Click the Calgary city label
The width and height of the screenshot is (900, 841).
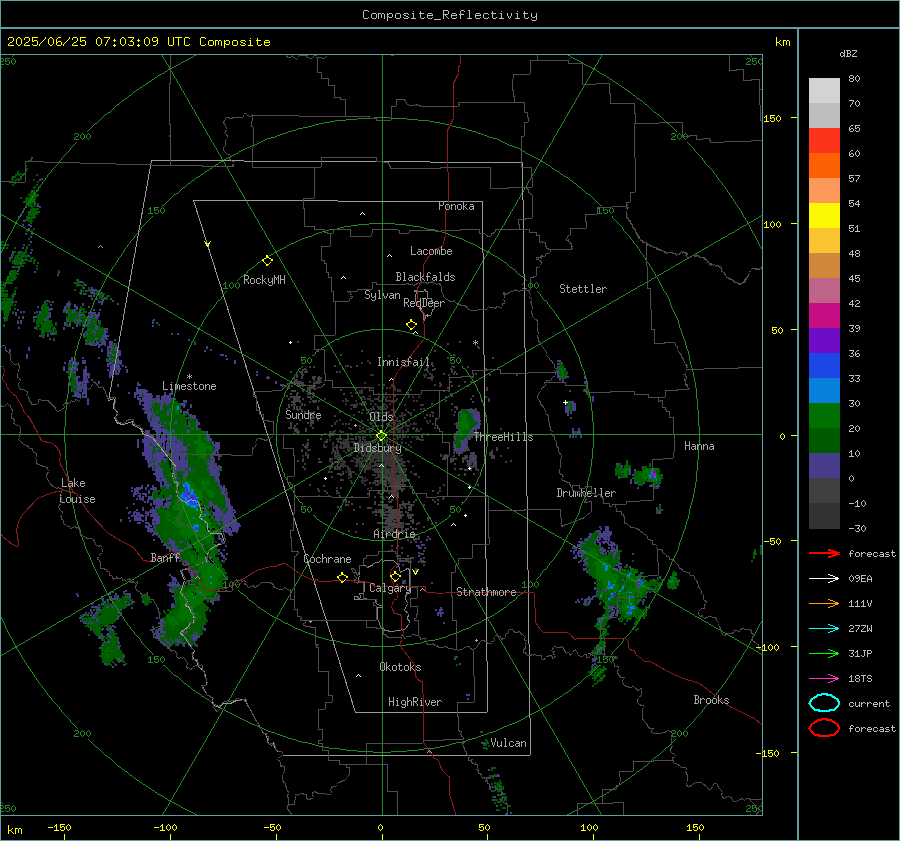[x=390, y=588]
